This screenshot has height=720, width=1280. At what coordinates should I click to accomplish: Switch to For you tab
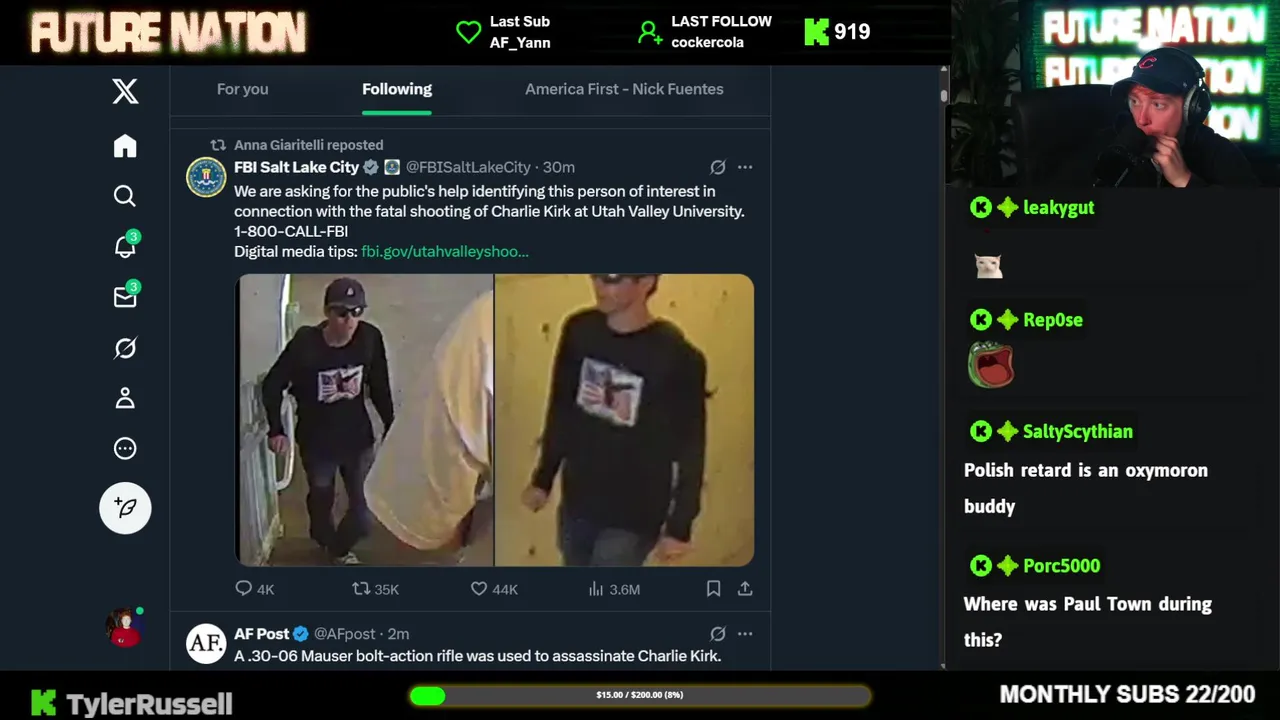[242, 89]
